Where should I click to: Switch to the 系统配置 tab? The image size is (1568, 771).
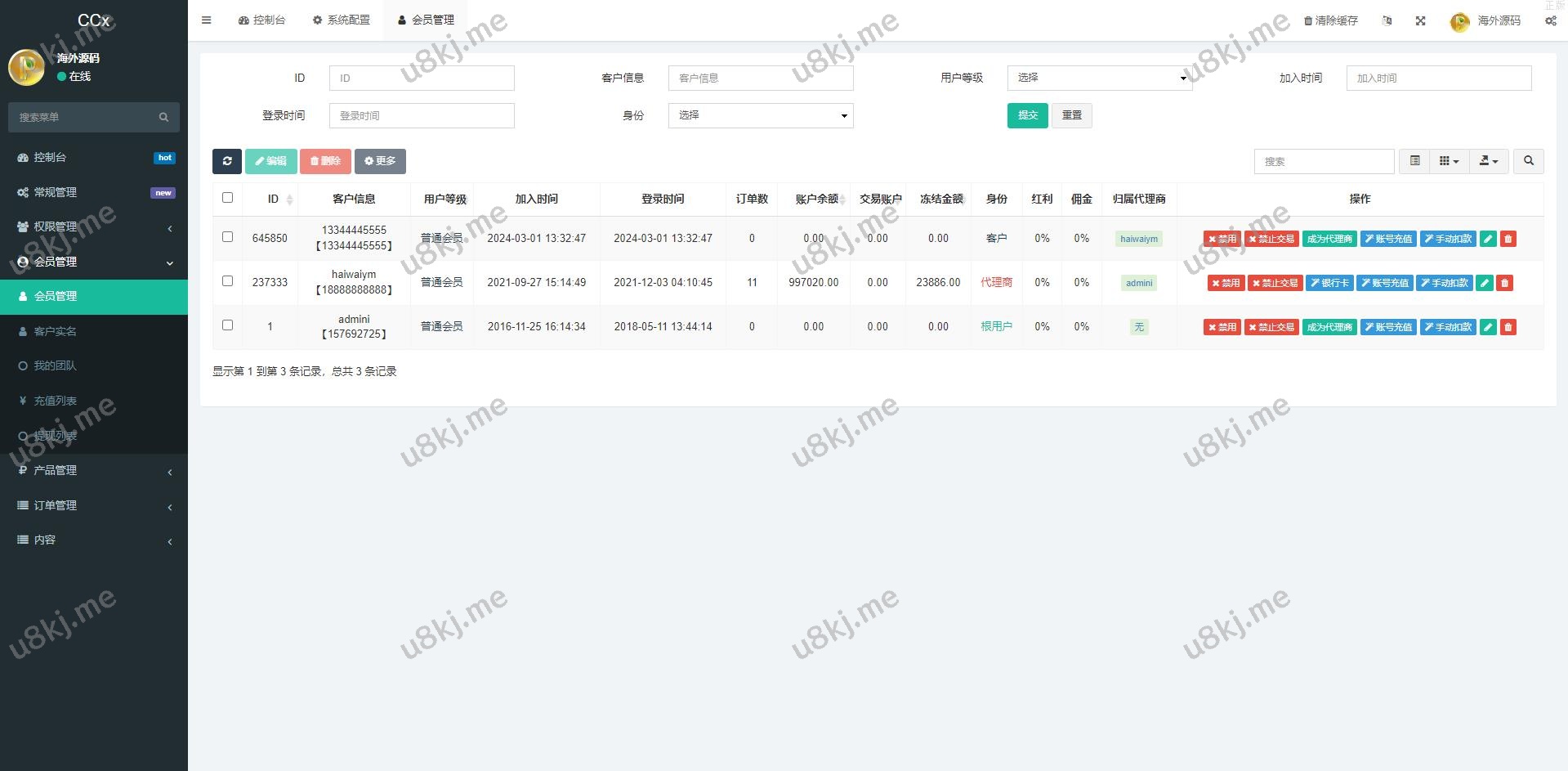341,20
